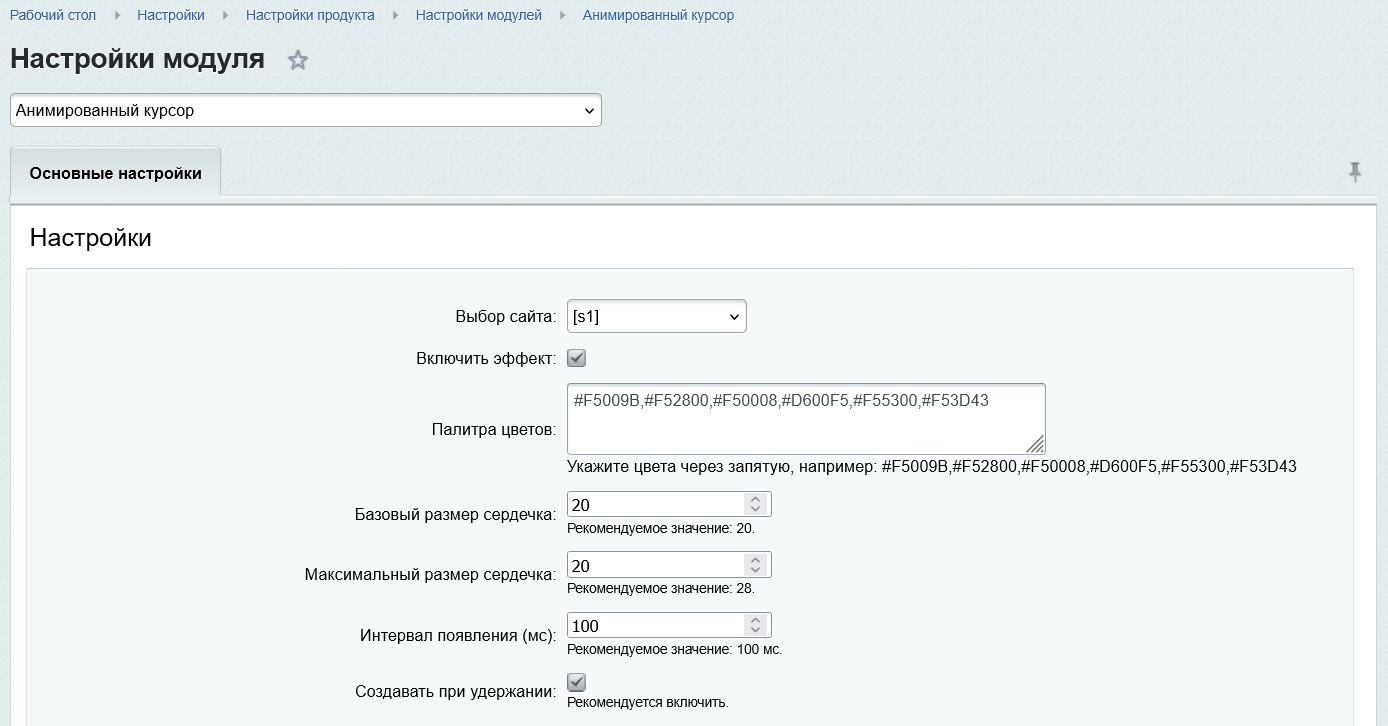This screenshot has height=726, width=1388.
Task: Open 'Настройки продукта' breadcrumb link
Action: click(310, 15)
